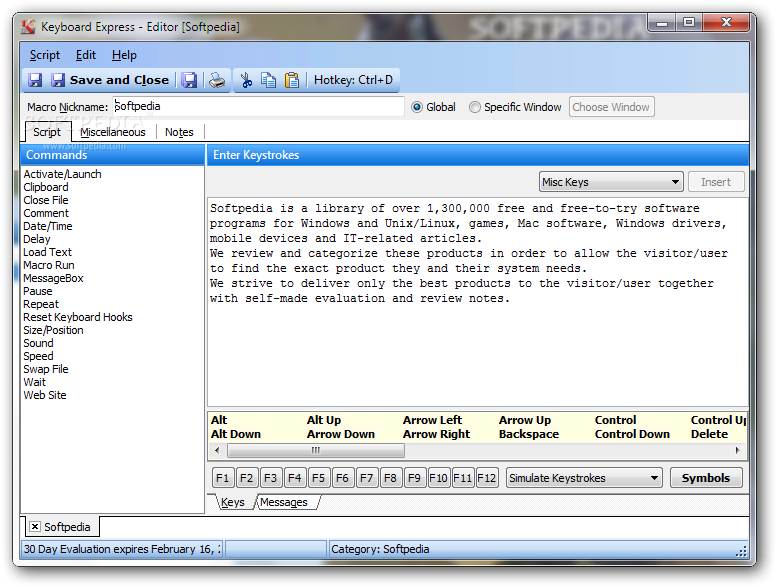This screenshot has width=777, height=587.
Task: Select the Swap File command
Action: (x=46, y=369)
